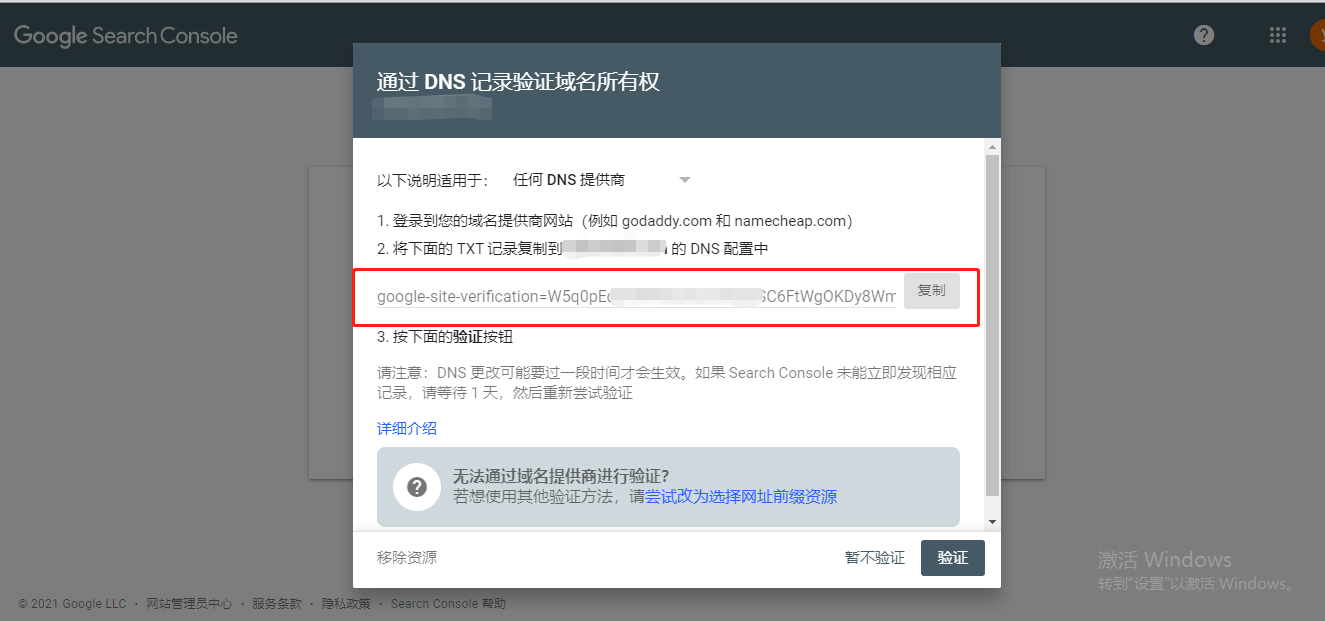Click the google-site-verification TXT record field
The height and width of the screenshot is (621, 1325).
[x=635, y=297]
